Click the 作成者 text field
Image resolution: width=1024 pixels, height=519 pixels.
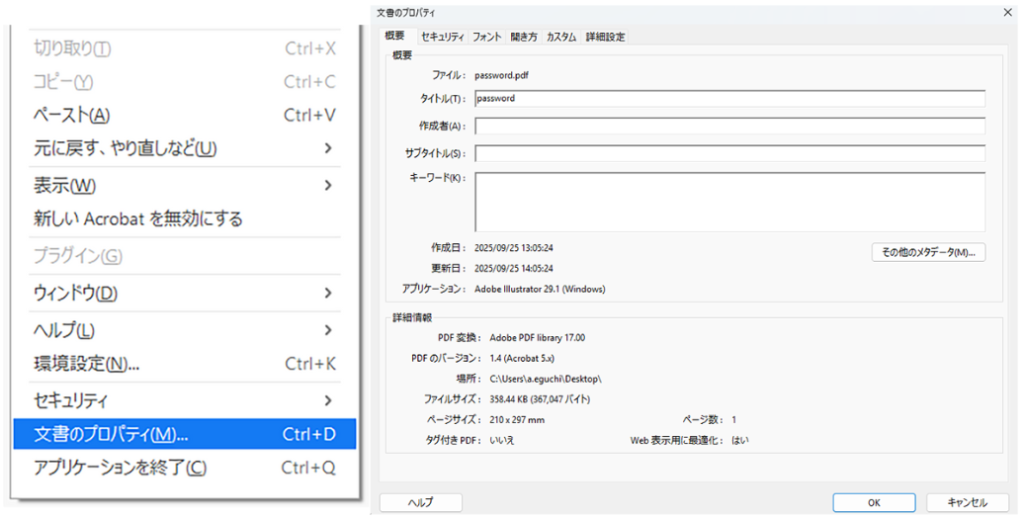730,126
